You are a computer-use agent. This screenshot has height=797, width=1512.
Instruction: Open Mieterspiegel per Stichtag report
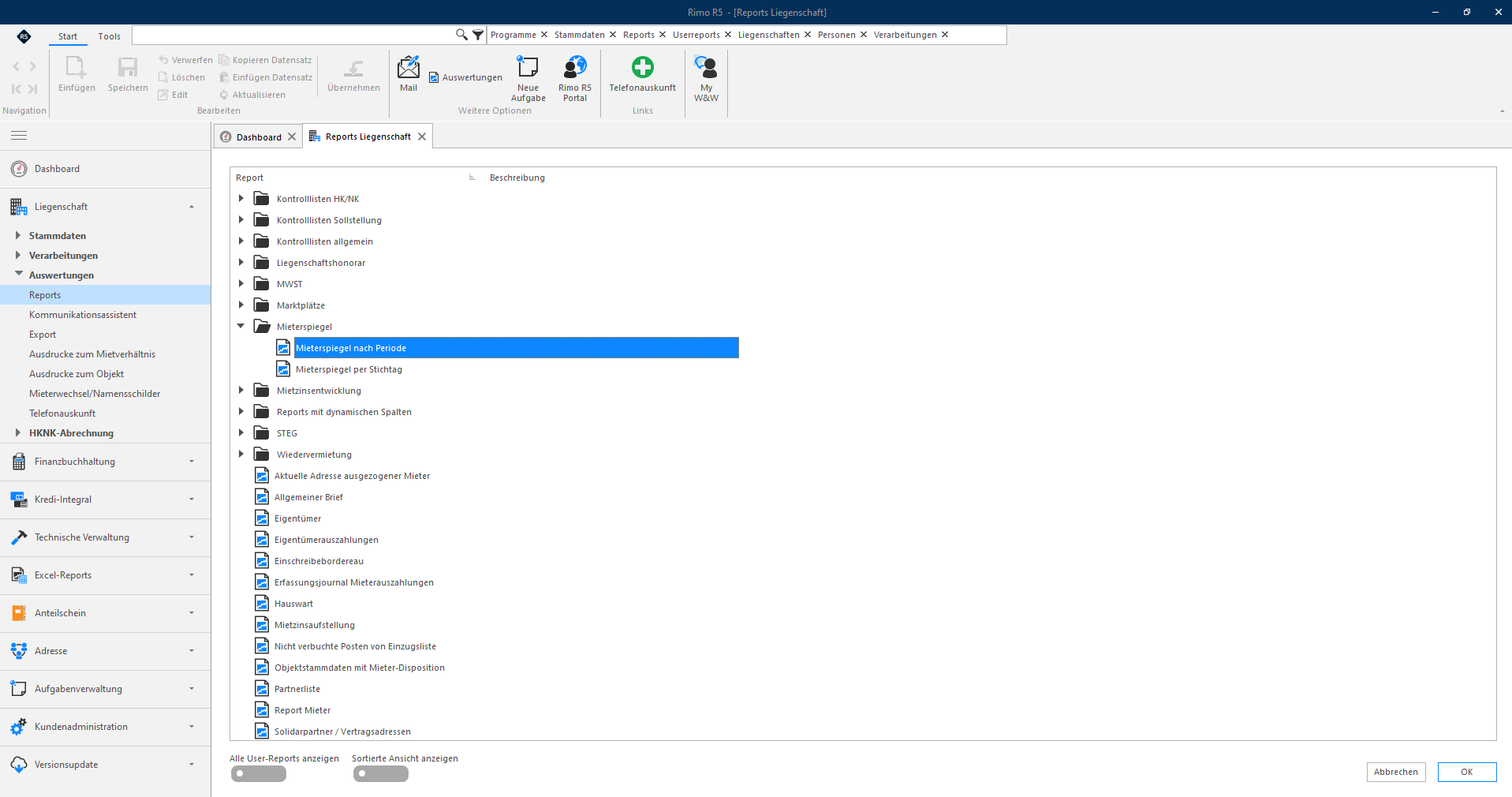(x=349, y=369)
